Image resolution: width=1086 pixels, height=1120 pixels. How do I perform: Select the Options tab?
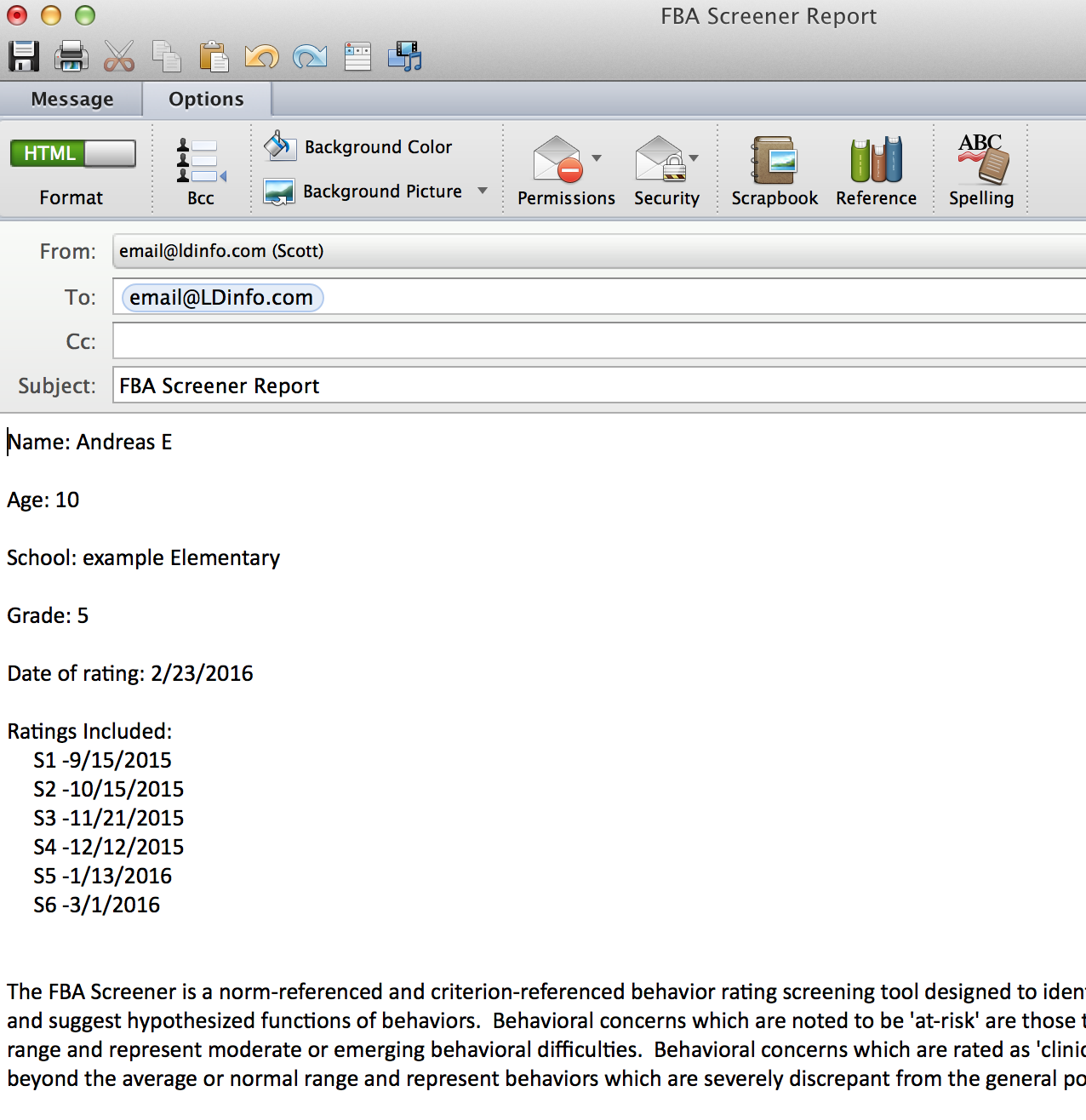click(206, 100)
